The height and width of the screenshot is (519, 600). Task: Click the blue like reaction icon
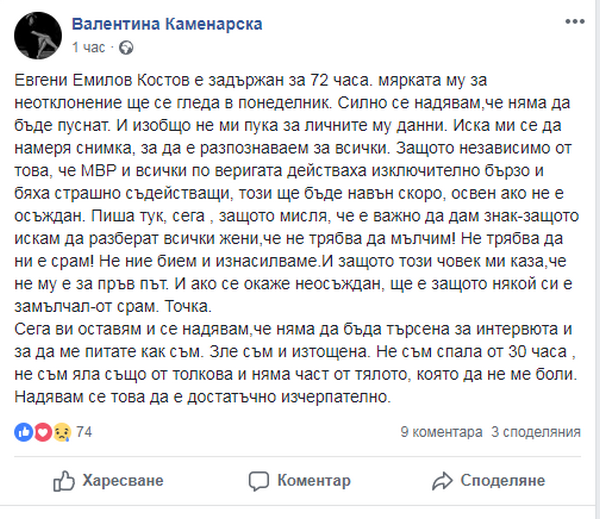pos(24,432)
